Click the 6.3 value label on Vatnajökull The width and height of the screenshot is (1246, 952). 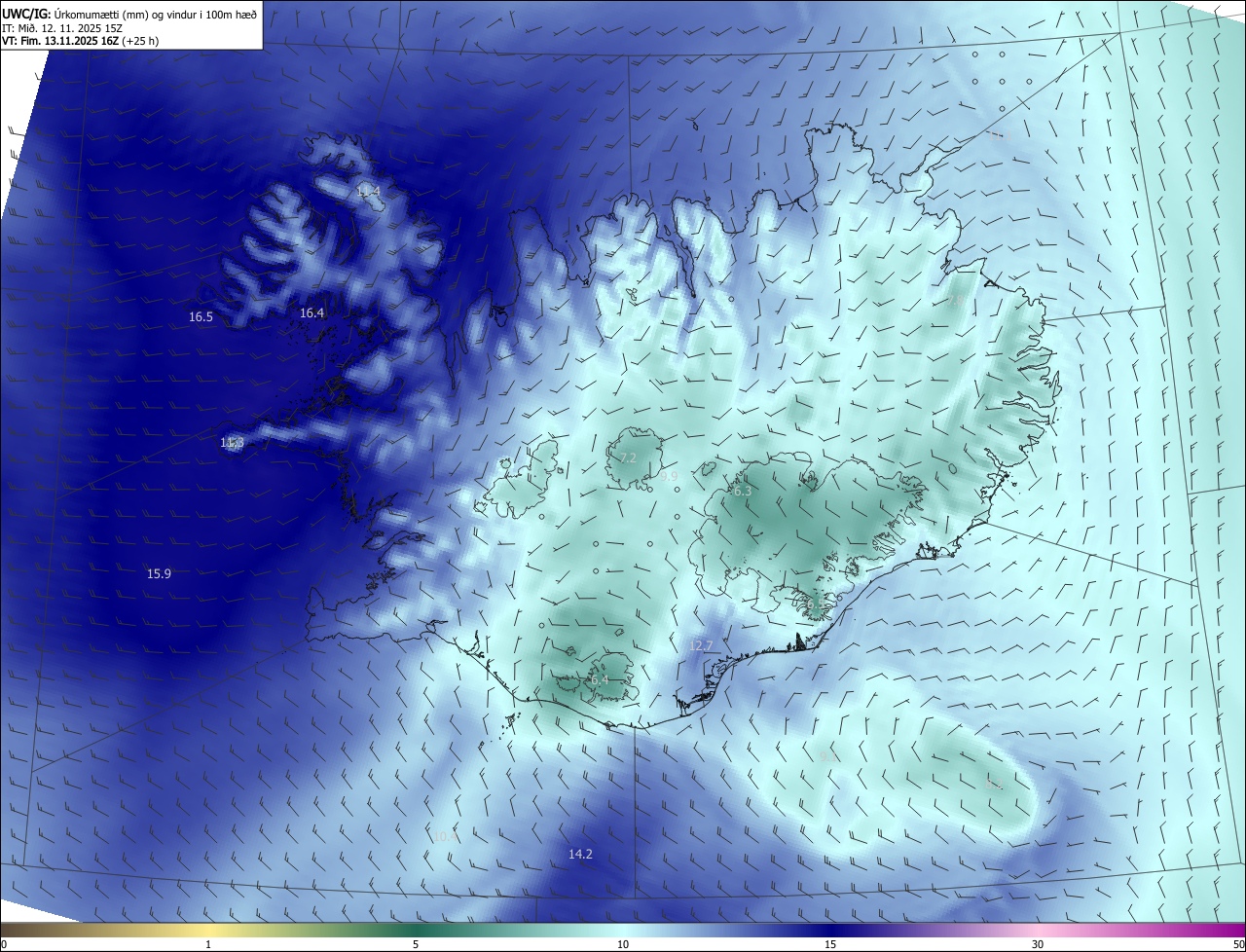click(743, 492)
